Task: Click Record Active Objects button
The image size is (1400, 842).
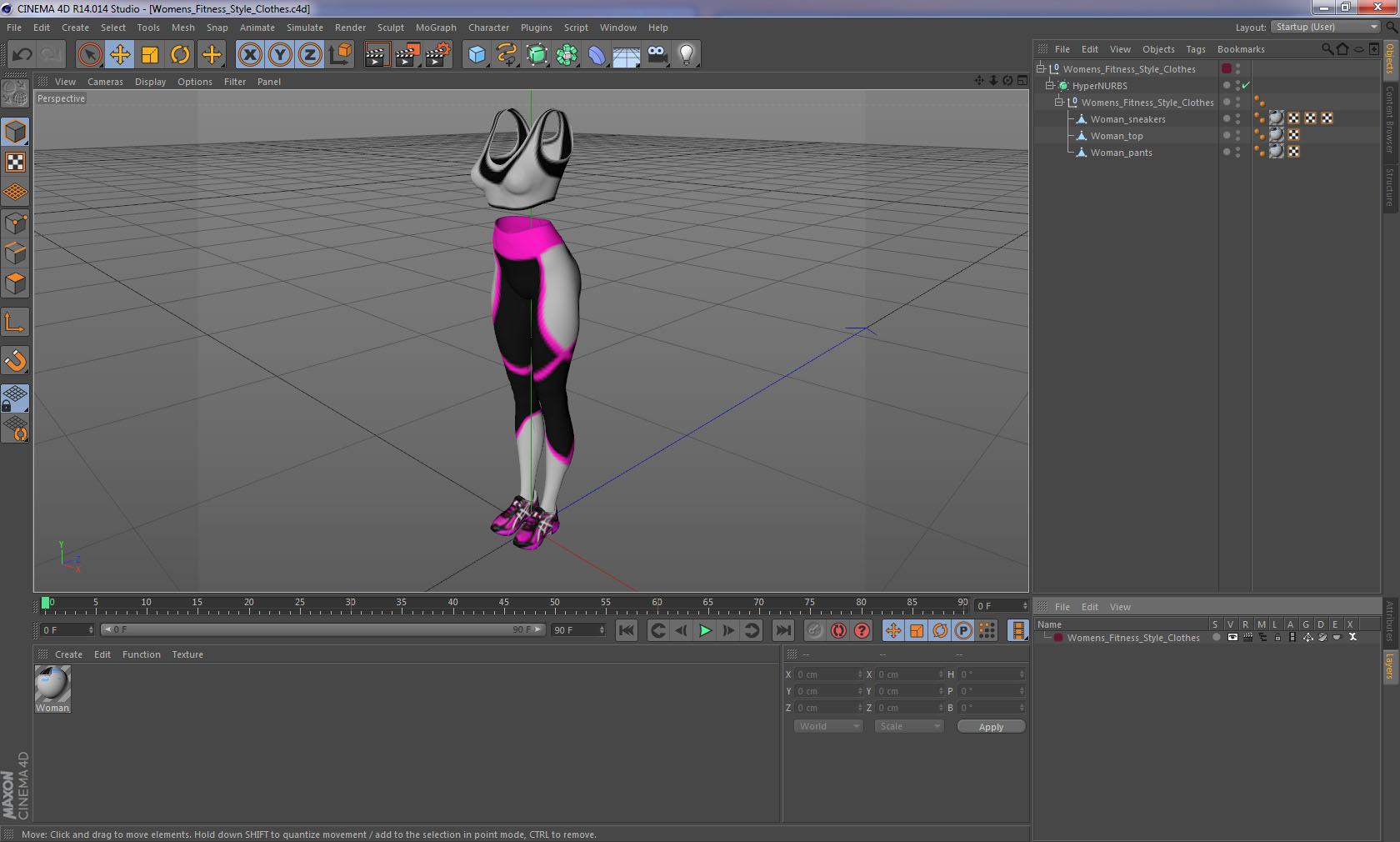Action: pyautogui.click(x=815, y=630)
